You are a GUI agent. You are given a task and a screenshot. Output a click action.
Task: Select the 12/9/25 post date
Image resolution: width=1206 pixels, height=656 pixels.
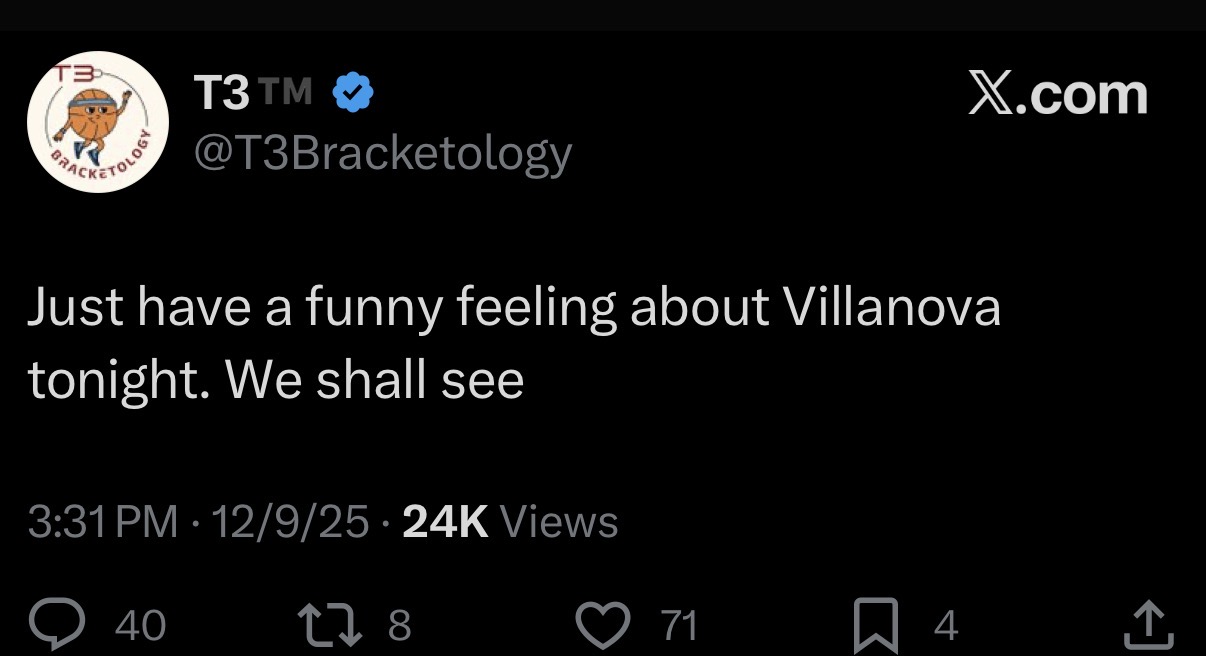coord(282,522)
